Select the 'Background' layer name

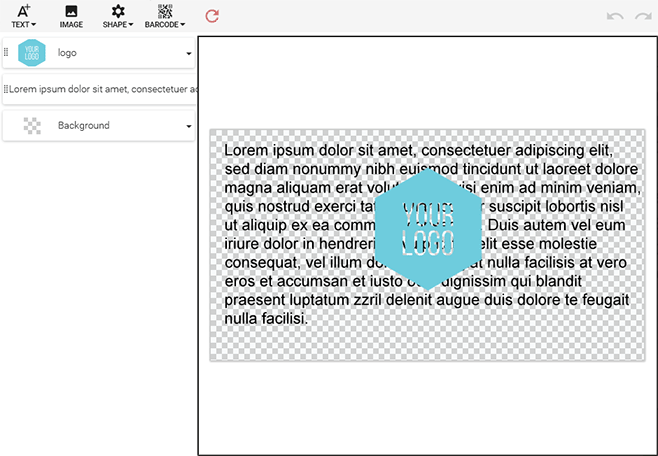[x=84, y=126]
